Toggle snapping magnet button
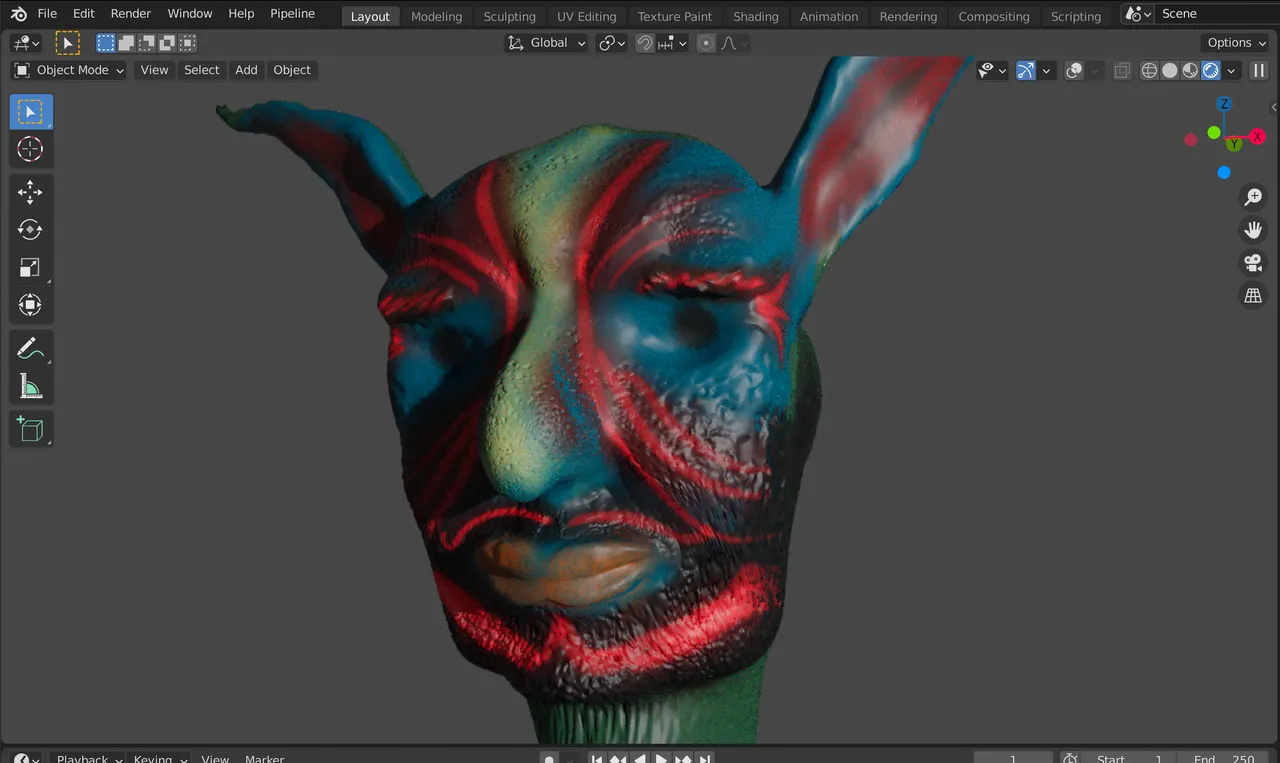Image resolution: width=1280 pixels, height=763 pixels. click(x=645, y=43)
